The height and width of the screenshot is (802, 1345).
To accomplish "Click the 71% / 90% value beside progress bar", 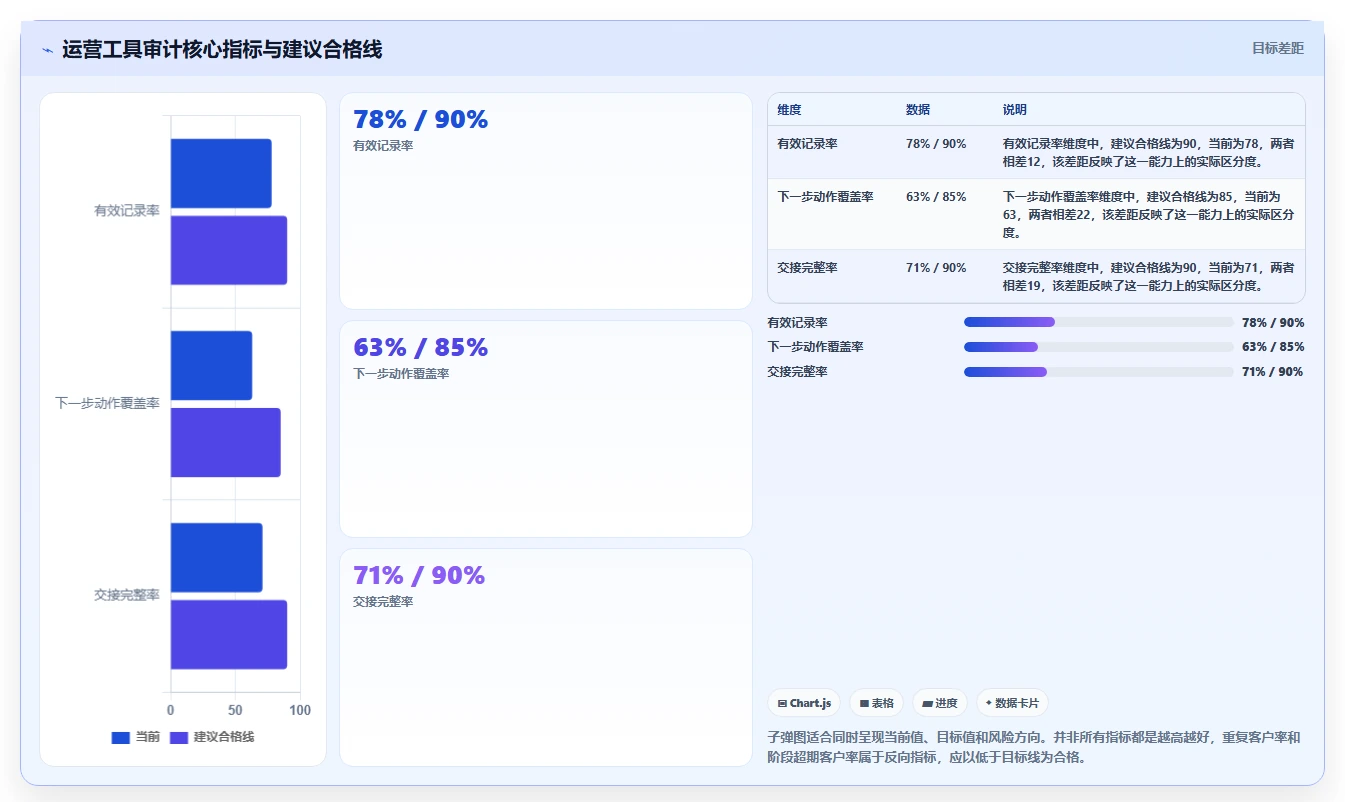I will (x=1273, y=372).
